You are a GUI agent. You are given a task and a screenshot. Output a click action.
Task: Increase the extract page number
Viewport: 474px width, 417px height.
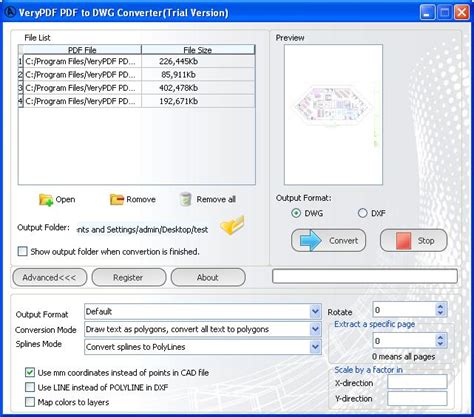pyautogui.click(x=440, y=338)
